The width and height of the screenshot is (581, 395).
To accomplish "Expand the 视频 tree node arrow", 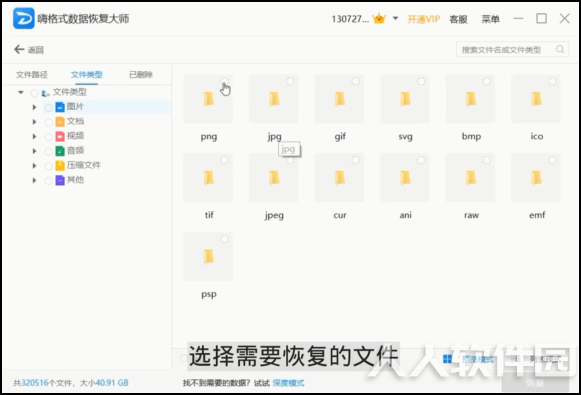I will (34, 136).
